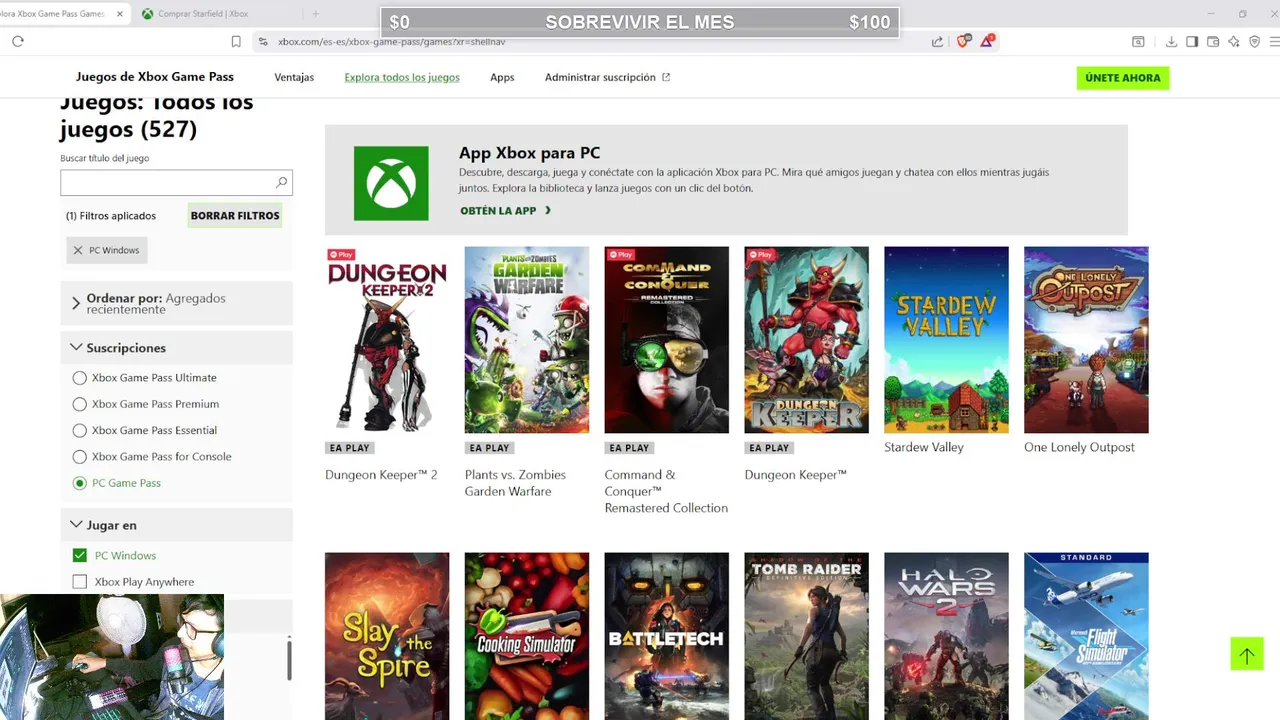
Task: Open the Stardew Valley title link
Action: click(x=924, y=447)
